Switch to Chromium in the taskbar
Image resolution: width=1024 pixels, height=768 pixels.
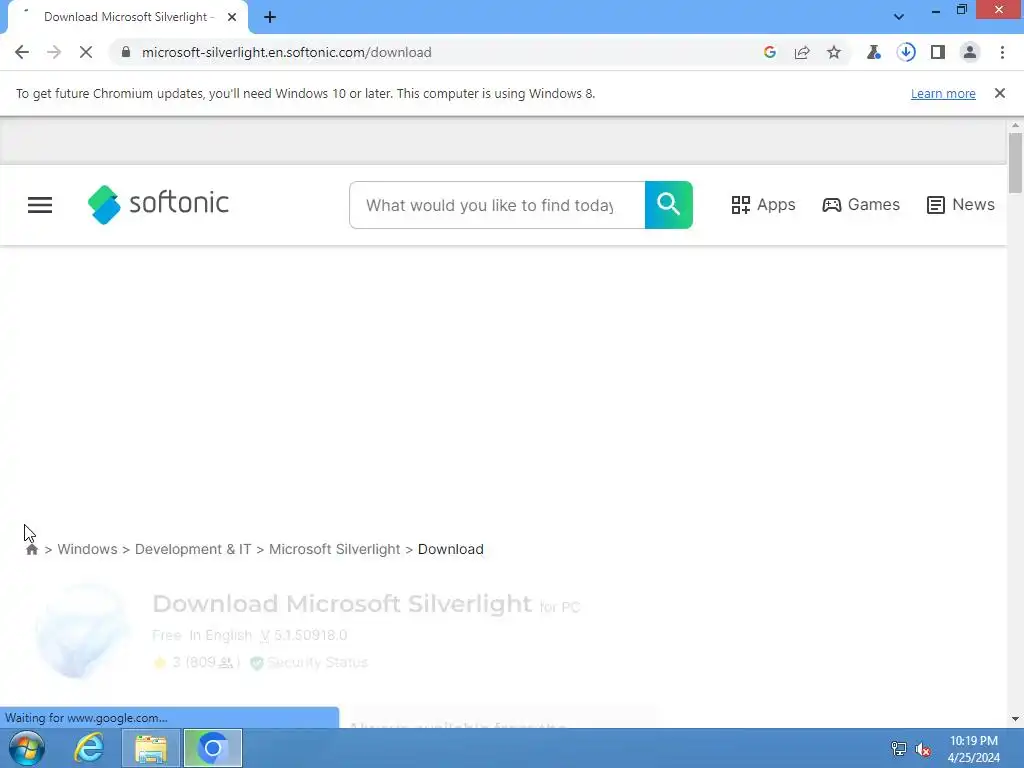click(x=213, y=748)
